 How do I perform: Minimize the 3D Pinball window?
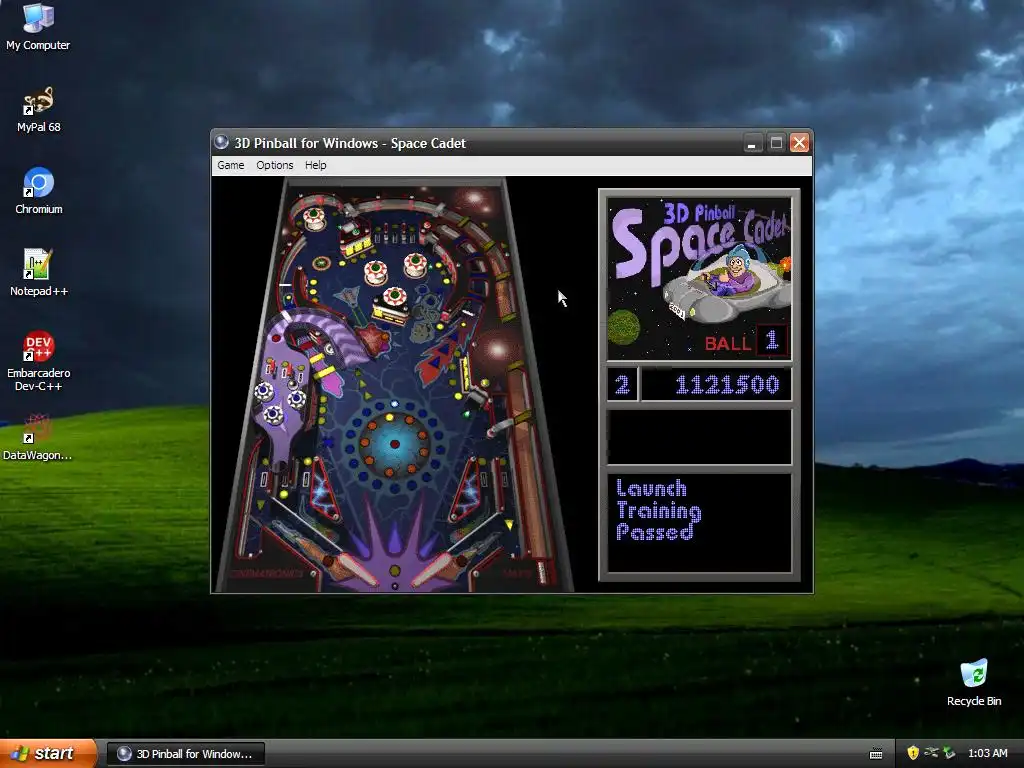pyautogui.click(x=752, y=143)
